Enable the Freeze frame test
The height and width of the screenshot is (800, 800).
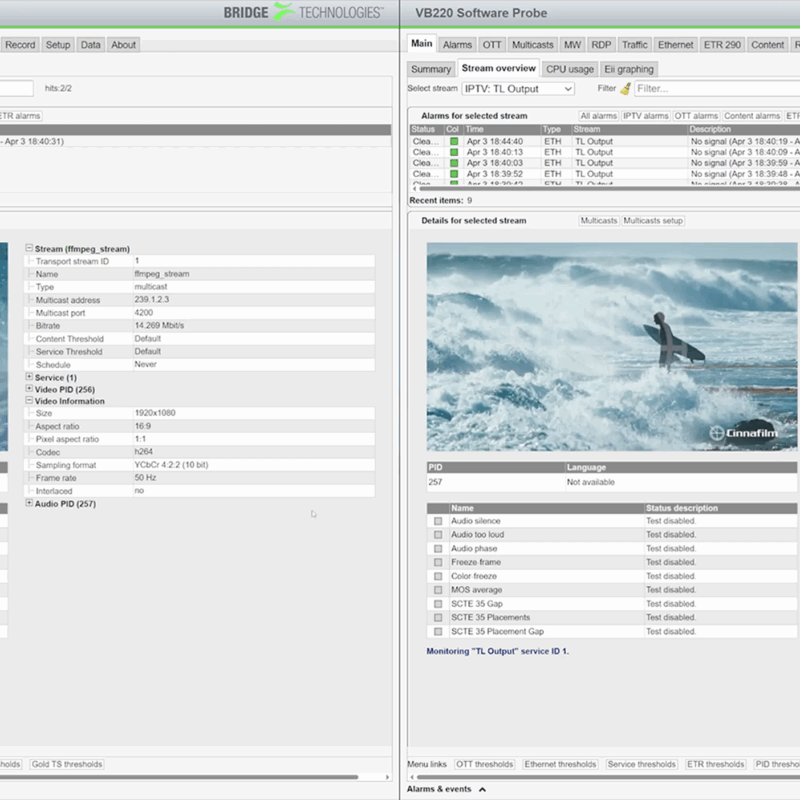click(x=438, y=562)
